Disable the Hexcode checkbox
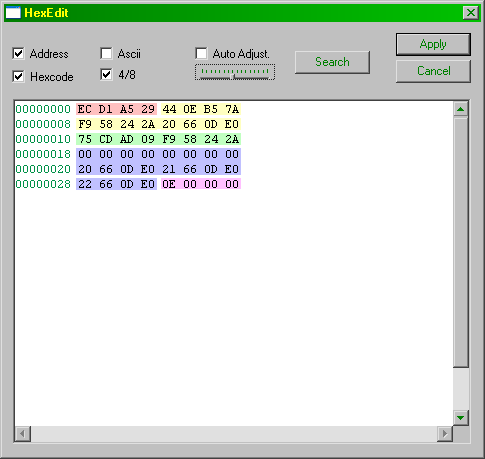The width and height of the screenshot is (485, 459). click(x=18, y=76)
